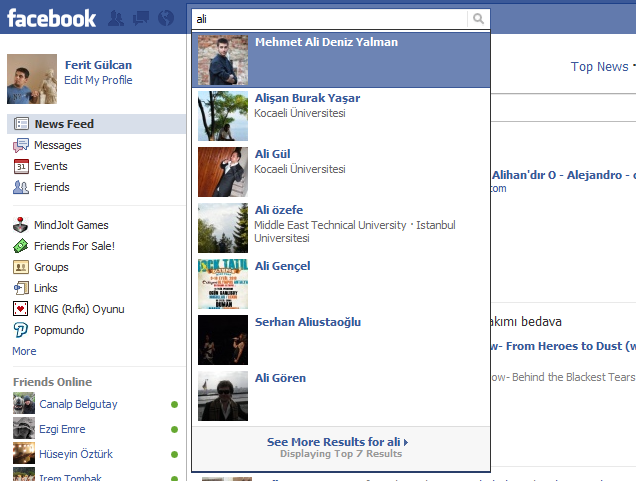Open chat with Ezgi Emre
This screenshot has width=636, height=481.
pos(62,429)
